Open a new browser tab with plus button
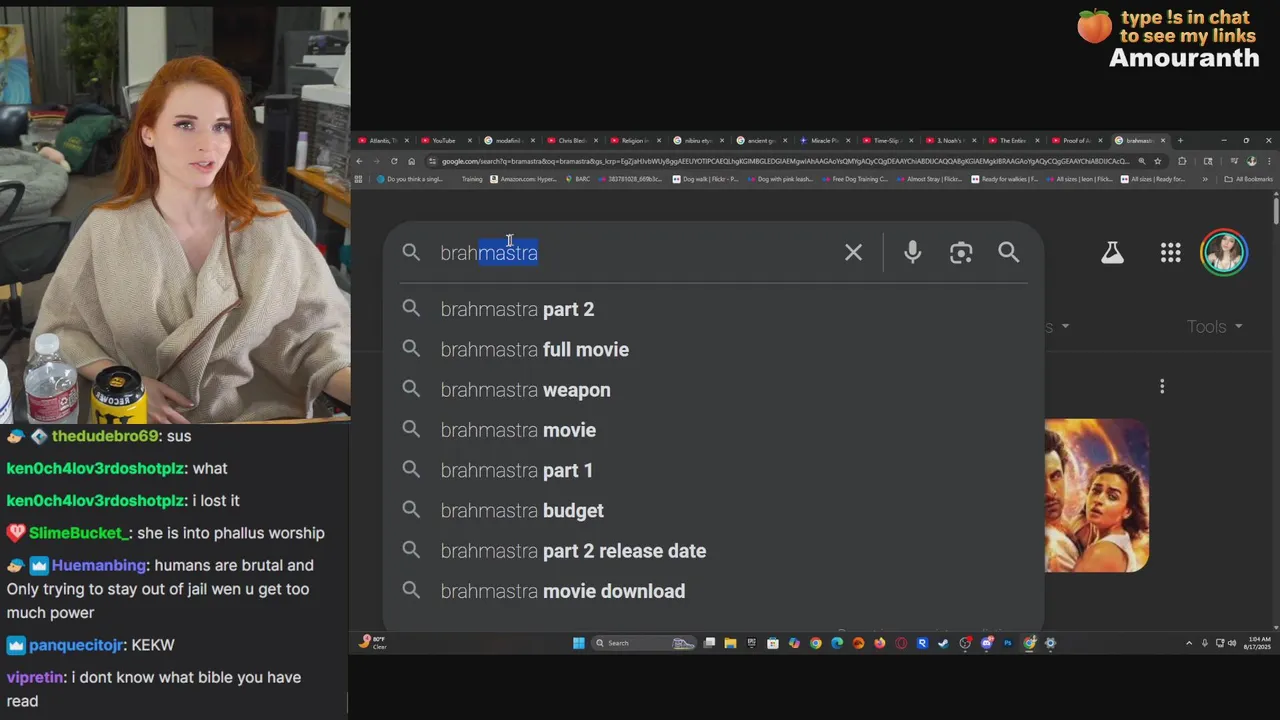 tap(1180, 141)
